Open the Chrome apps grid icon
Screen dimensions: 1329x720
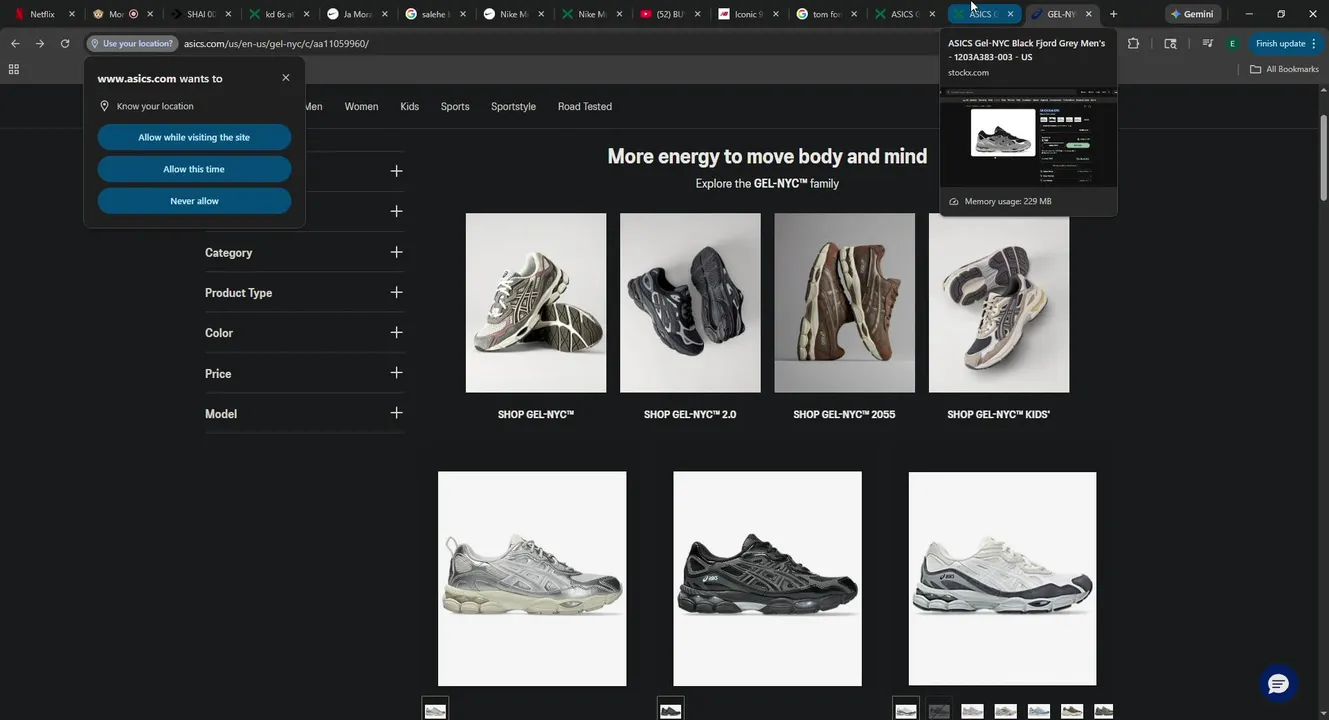[x=13, y=69]
